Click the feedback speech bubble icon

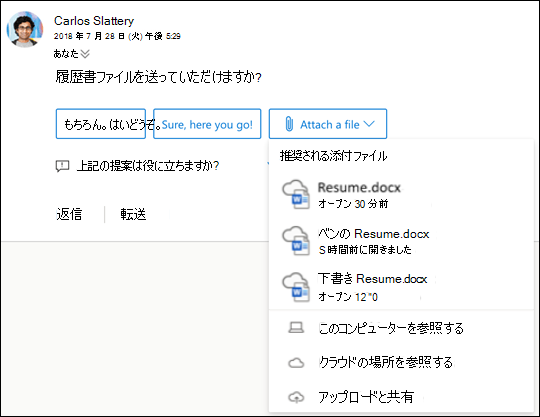click(x=62, y=166)
